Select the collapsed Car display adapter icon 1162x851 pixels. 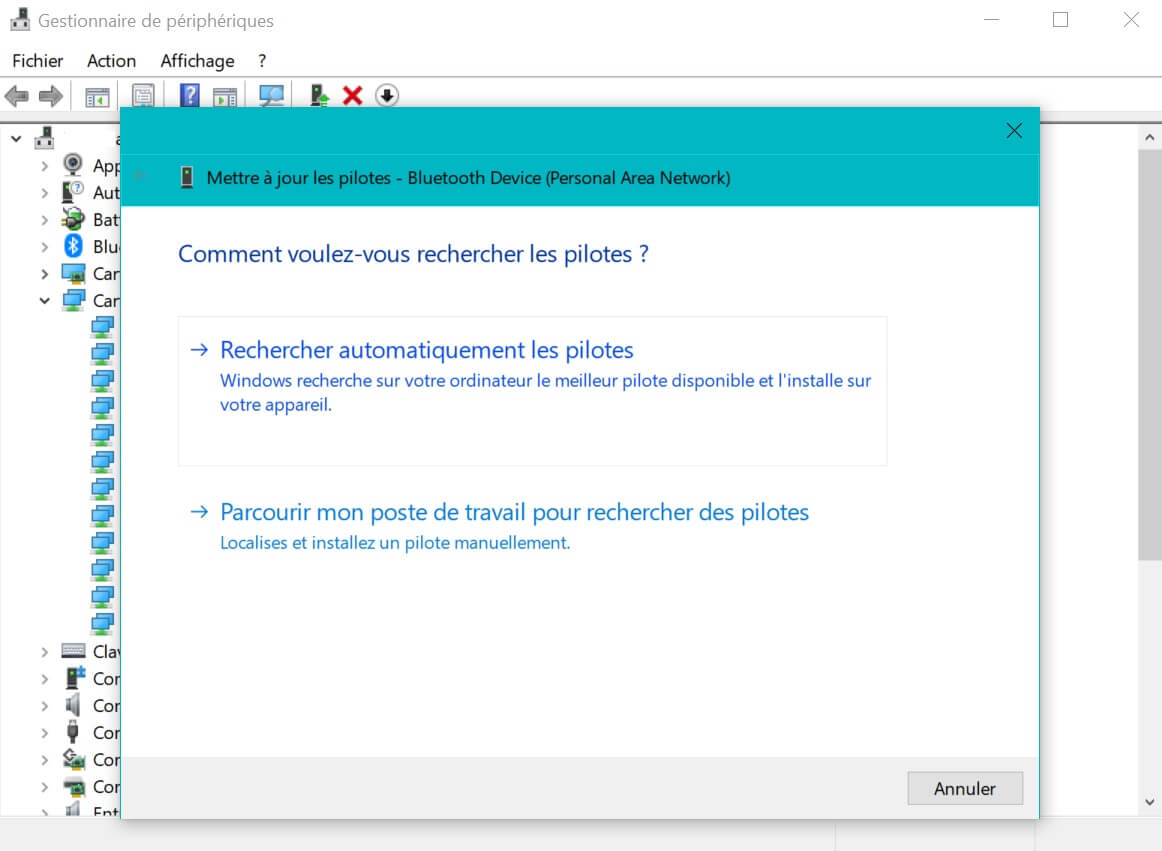pyautogui.click(x=73, y=274)
